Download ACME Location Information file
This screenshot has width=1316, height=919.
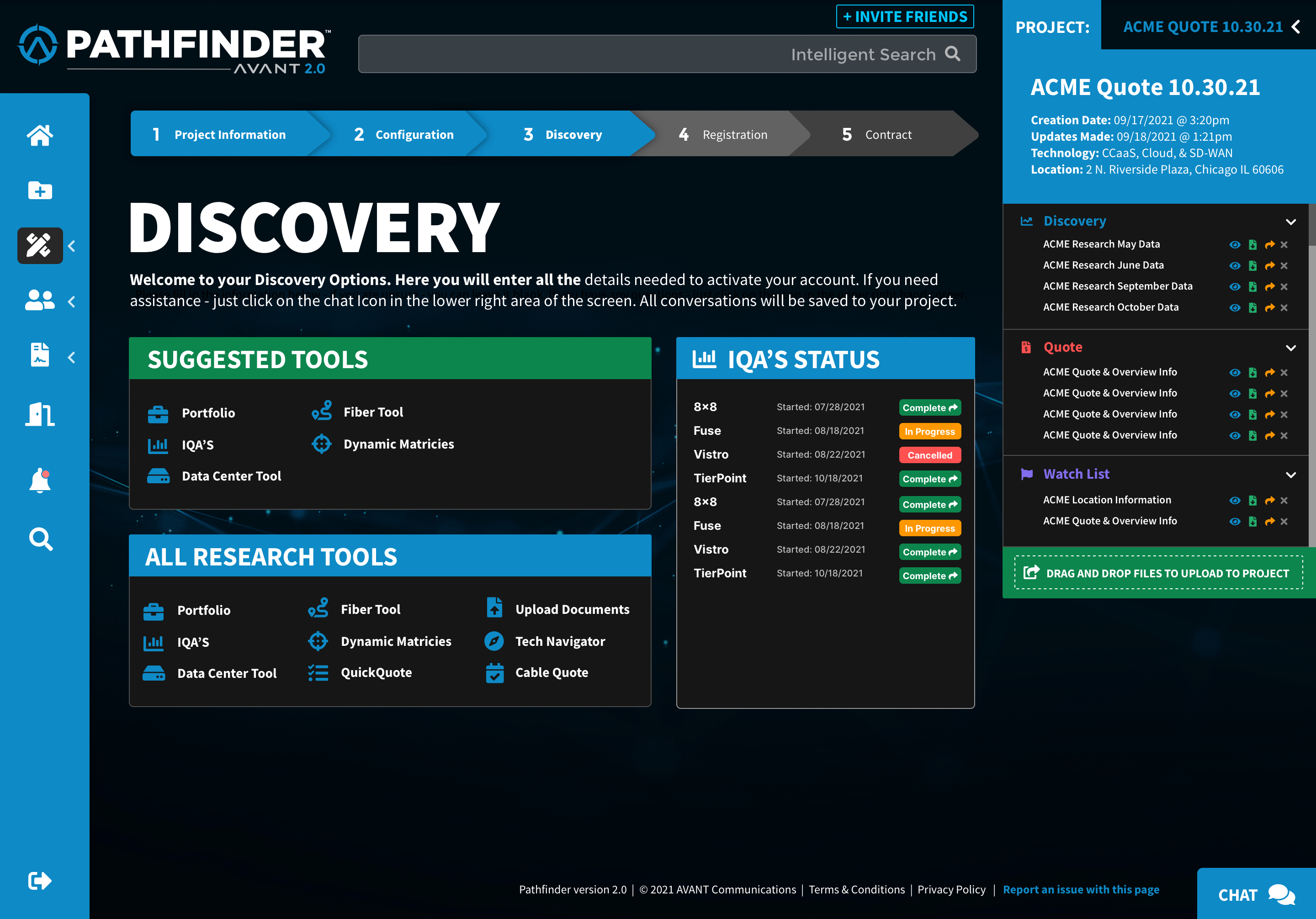[x=1253, y=501]
